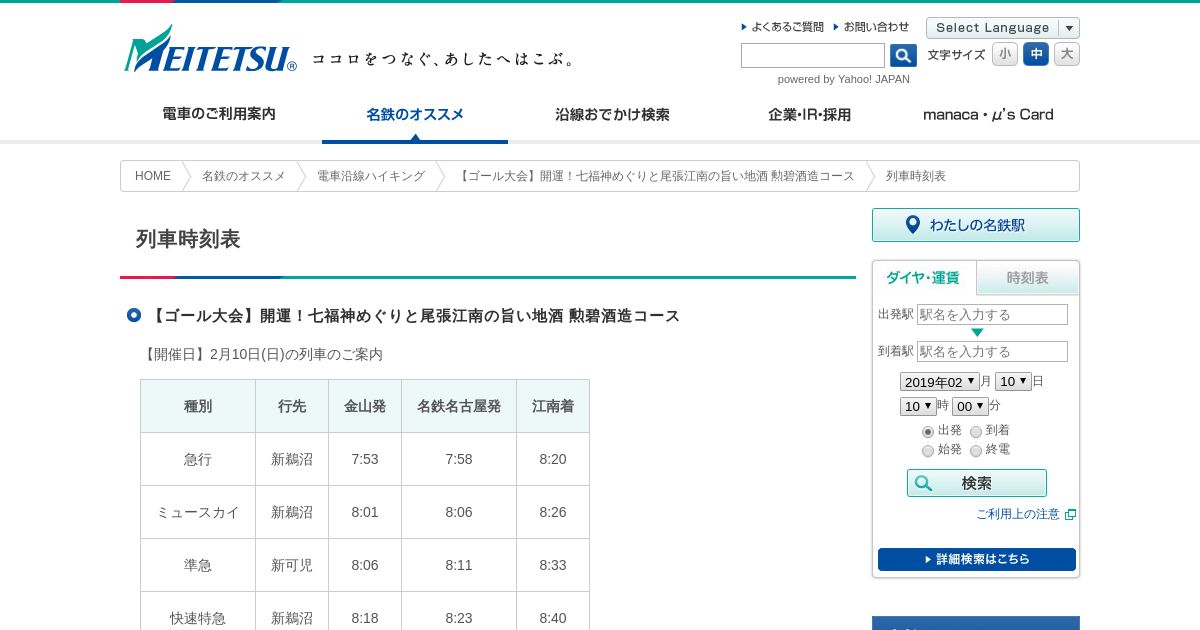
Task: Click the blue search magnifier button
Action: (903, 56)
